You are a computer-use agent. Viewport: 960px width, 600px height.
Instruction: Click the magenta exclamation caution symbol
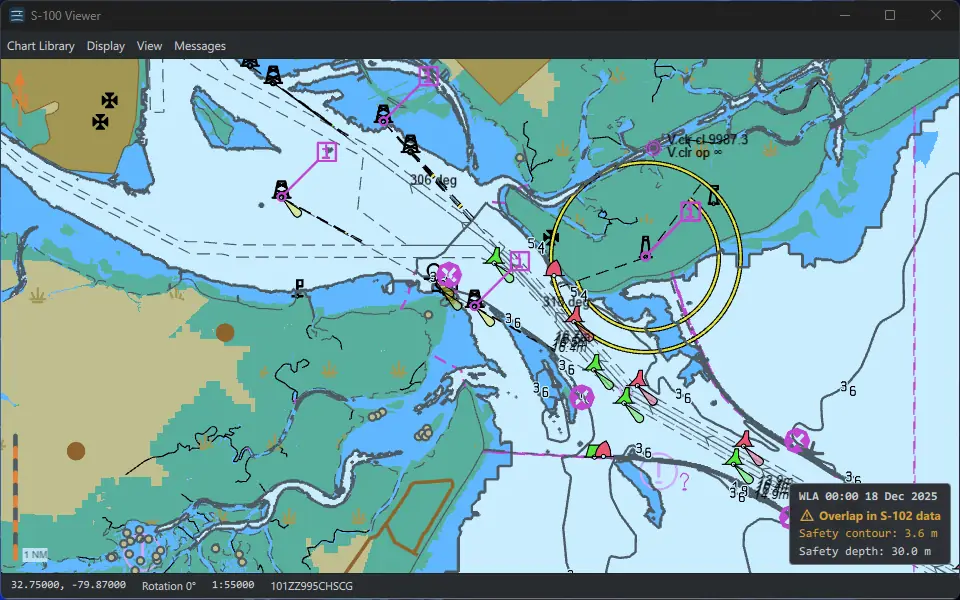coord(658,471)
